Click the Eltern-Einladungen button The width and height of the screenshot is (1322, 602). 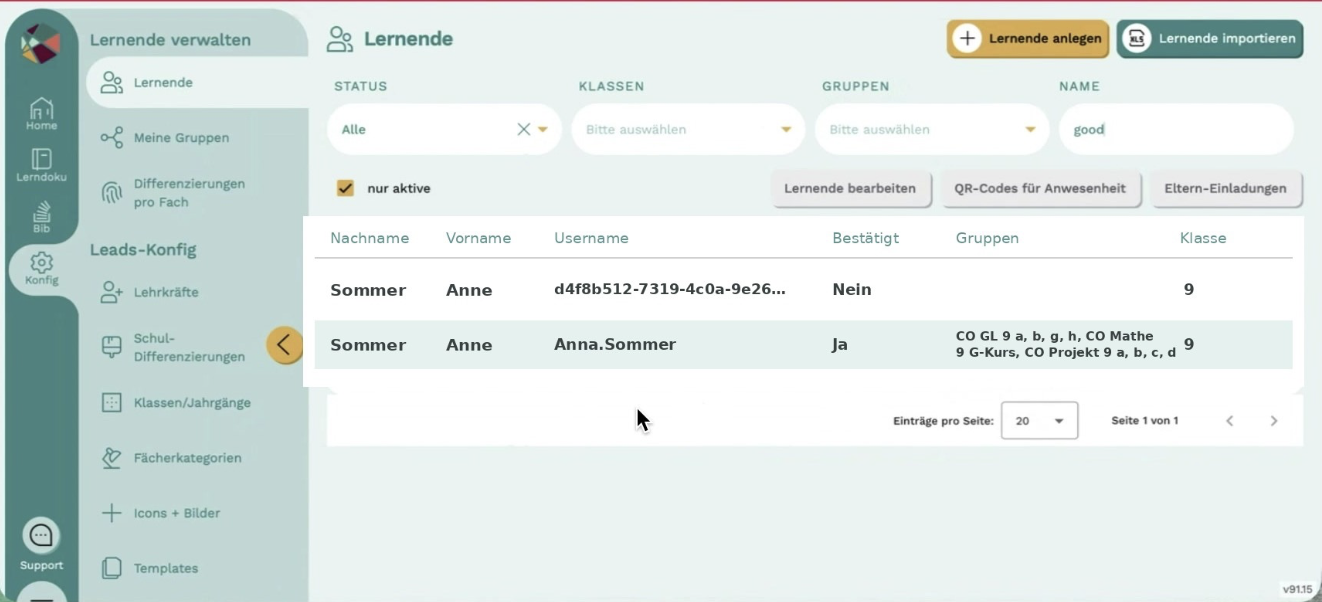click(x=1225, y=188)
